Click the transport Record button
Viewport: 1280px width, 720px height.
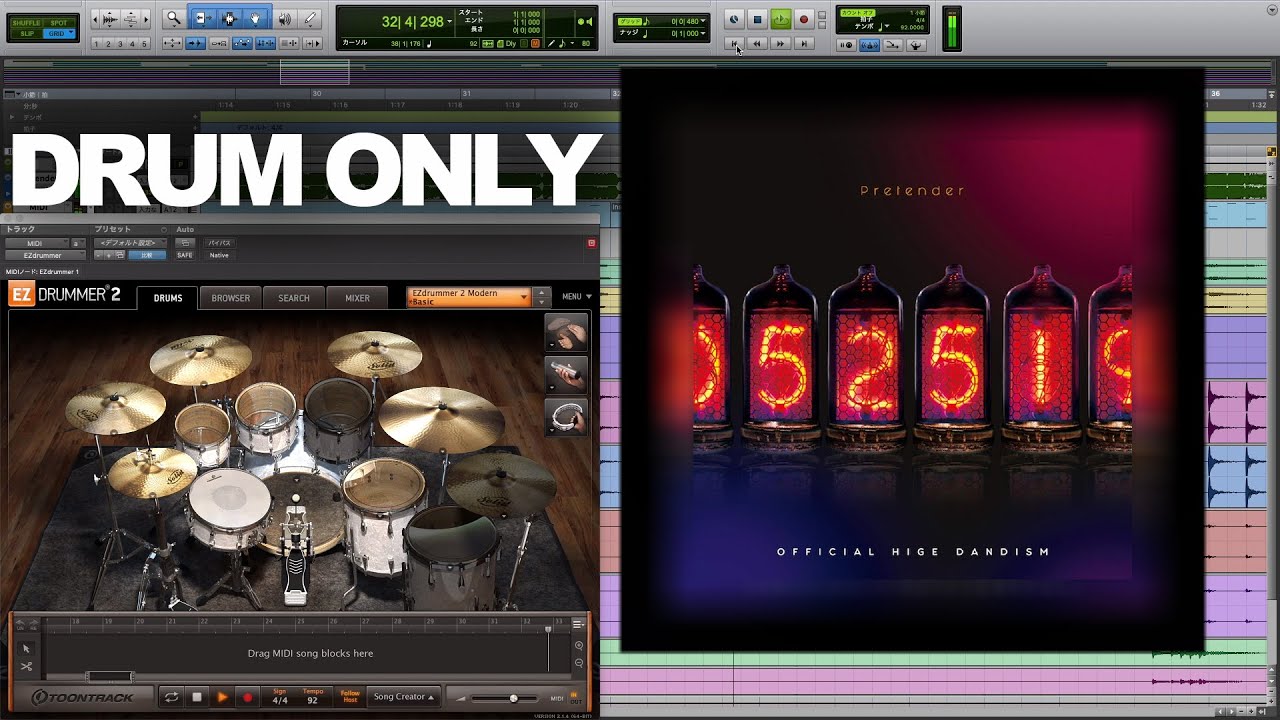pyautogui.click(x=804, y=19)
